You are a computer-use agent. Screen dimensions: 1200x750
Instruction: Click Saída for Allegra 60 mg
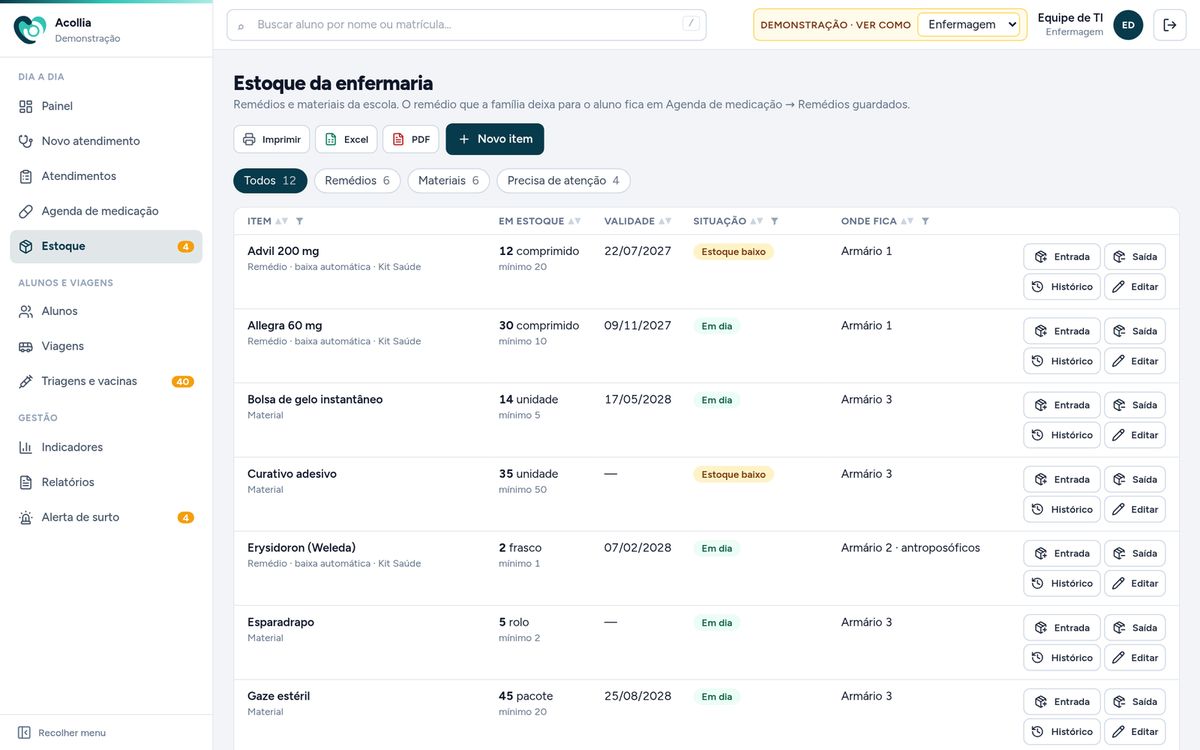pos(1135,331)
